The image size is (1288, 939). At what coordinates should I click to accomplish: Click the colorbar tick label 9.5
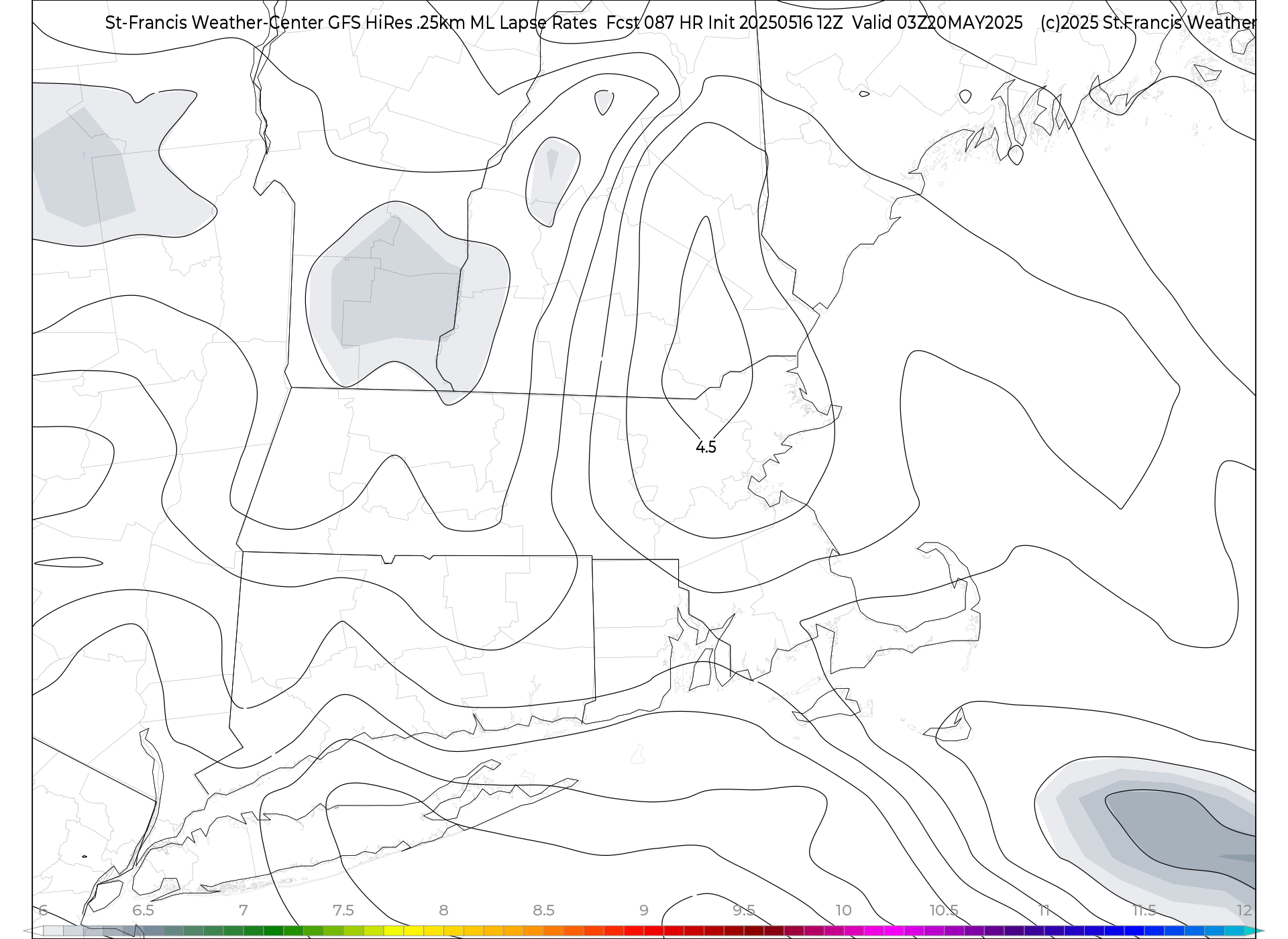(x=743, y=910)
